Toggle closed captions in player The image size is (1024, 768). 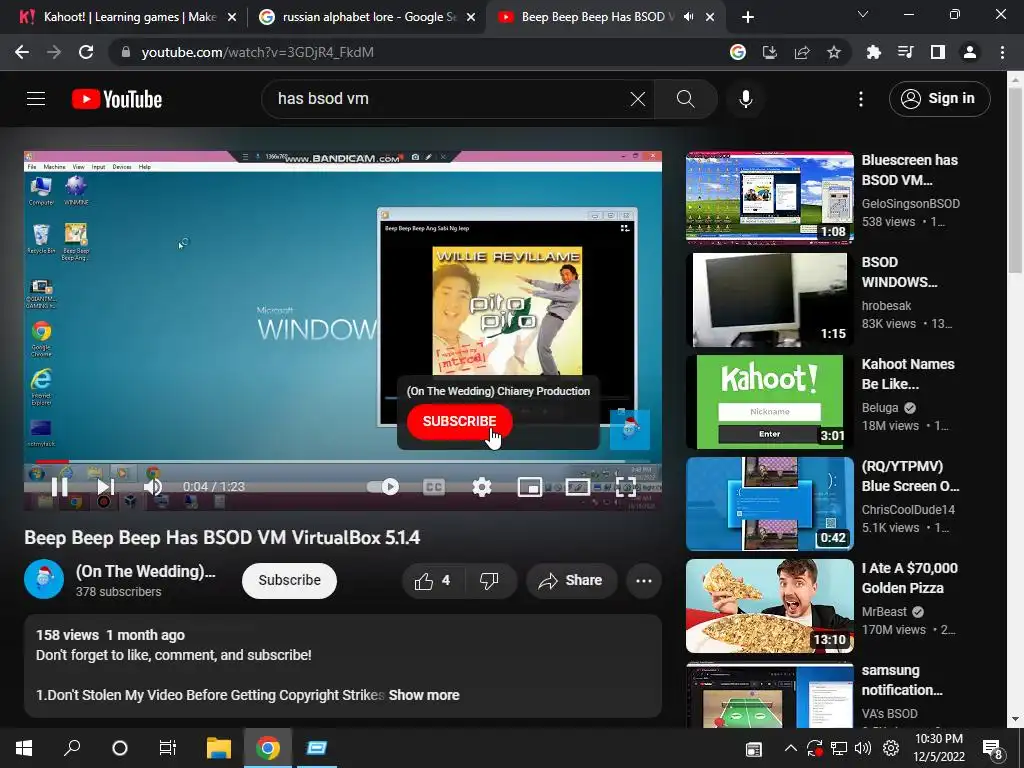(x=434, y=487)
